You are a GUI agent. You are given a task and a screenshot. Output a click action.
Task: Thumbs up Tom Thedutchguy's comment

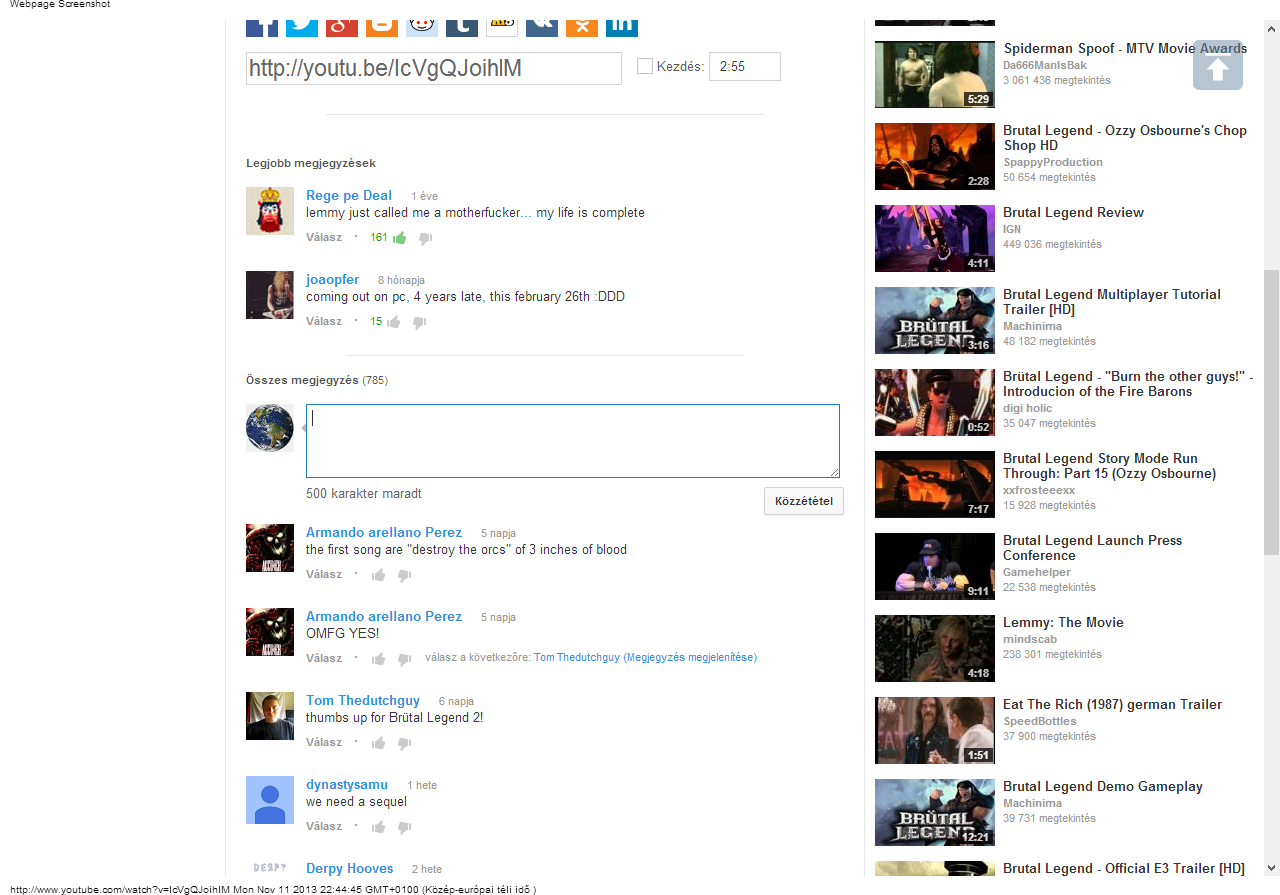379,743
